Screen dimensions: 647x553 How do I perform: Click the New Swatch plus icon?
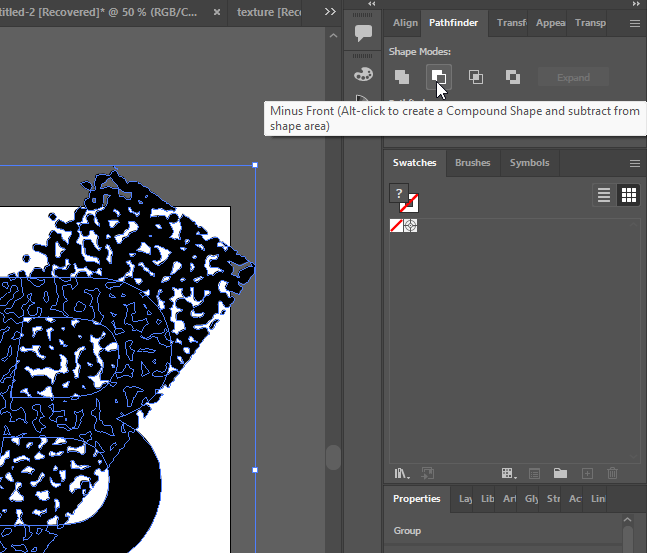(587, 473)
